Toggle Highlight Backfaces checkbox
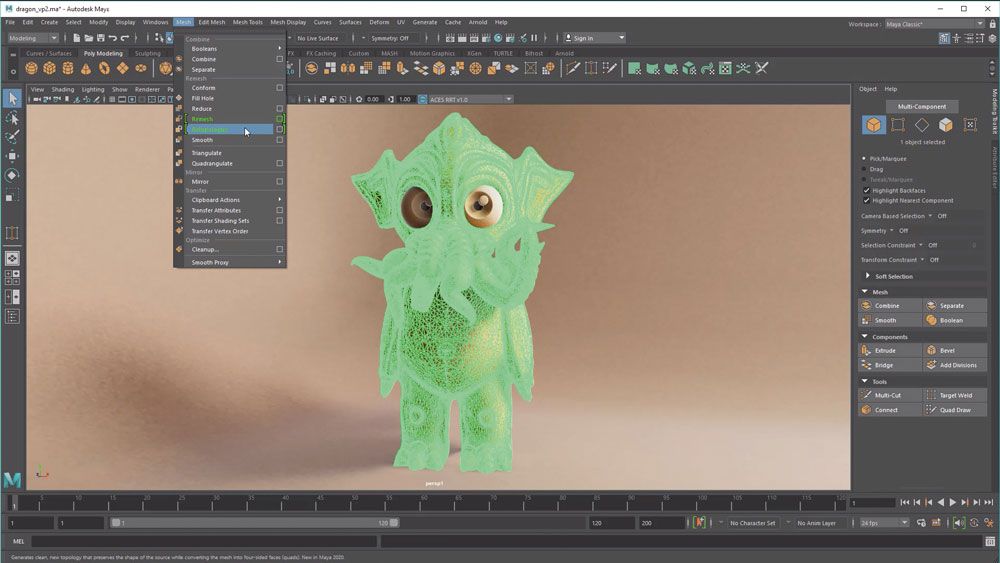This screenshot has width=1000, height=563. click(x=866, y=190)
